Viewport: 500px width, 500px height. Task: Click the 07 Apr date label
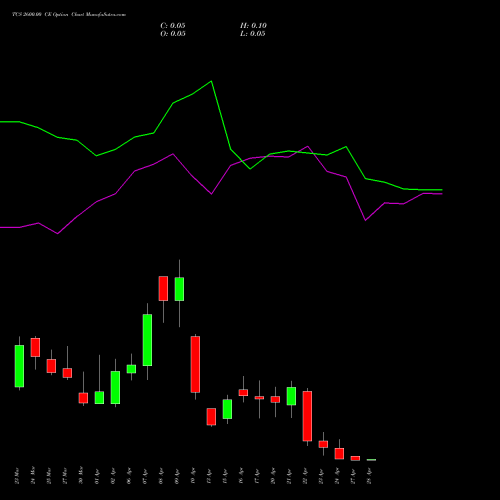point(145,476)
